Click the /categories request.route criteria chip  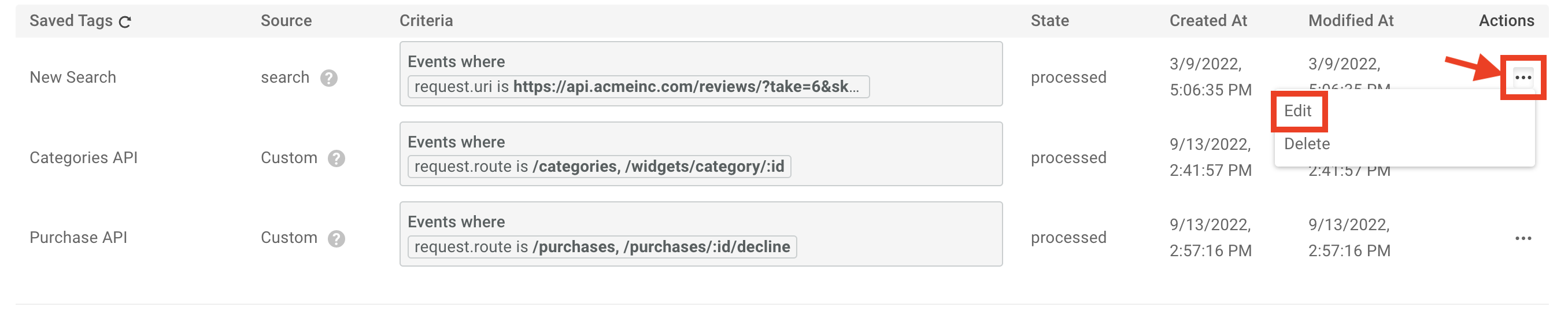(598, 166)
